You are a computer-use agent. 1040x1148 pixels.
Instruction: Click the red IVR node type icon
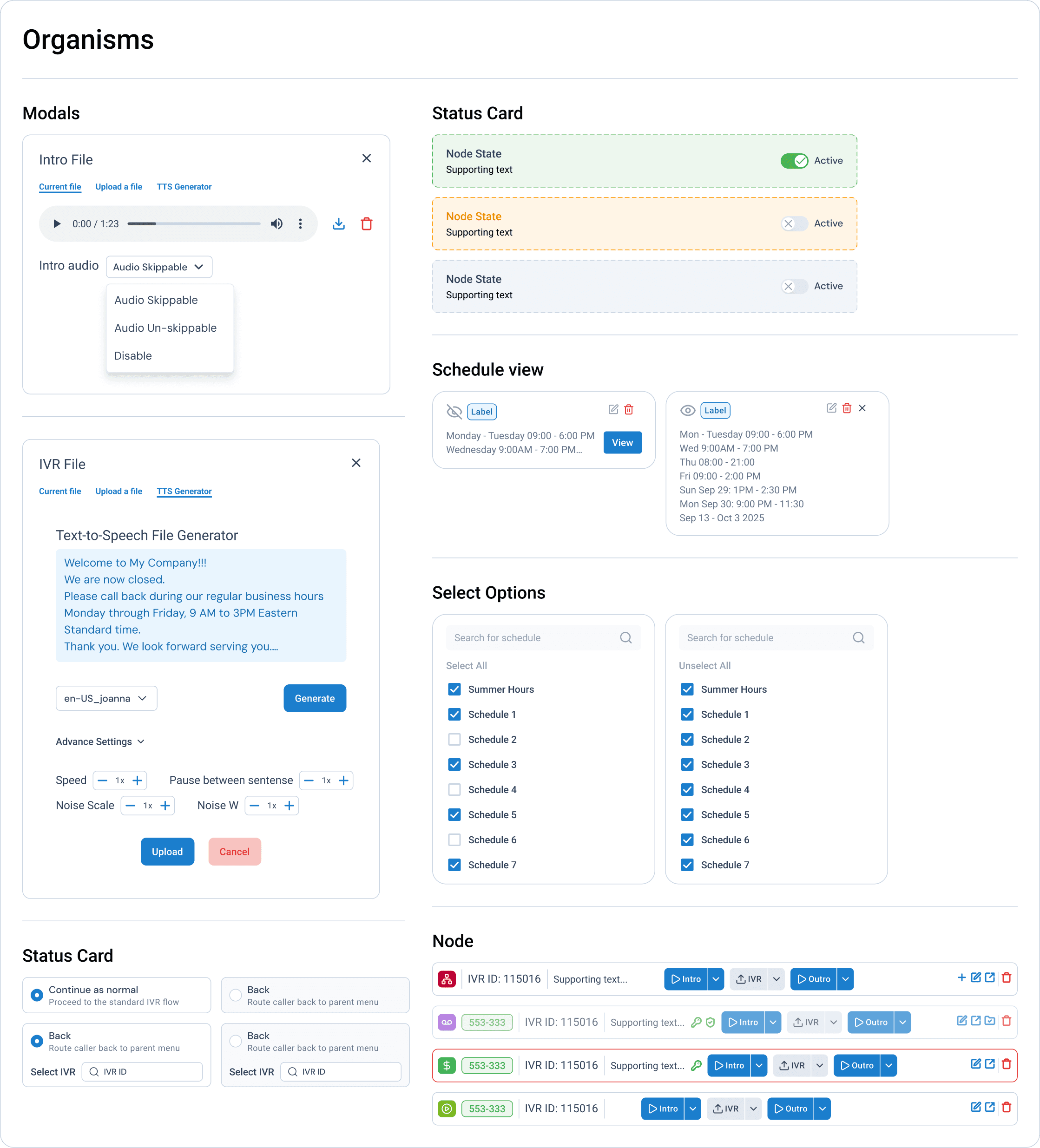(x=447, y=979)
